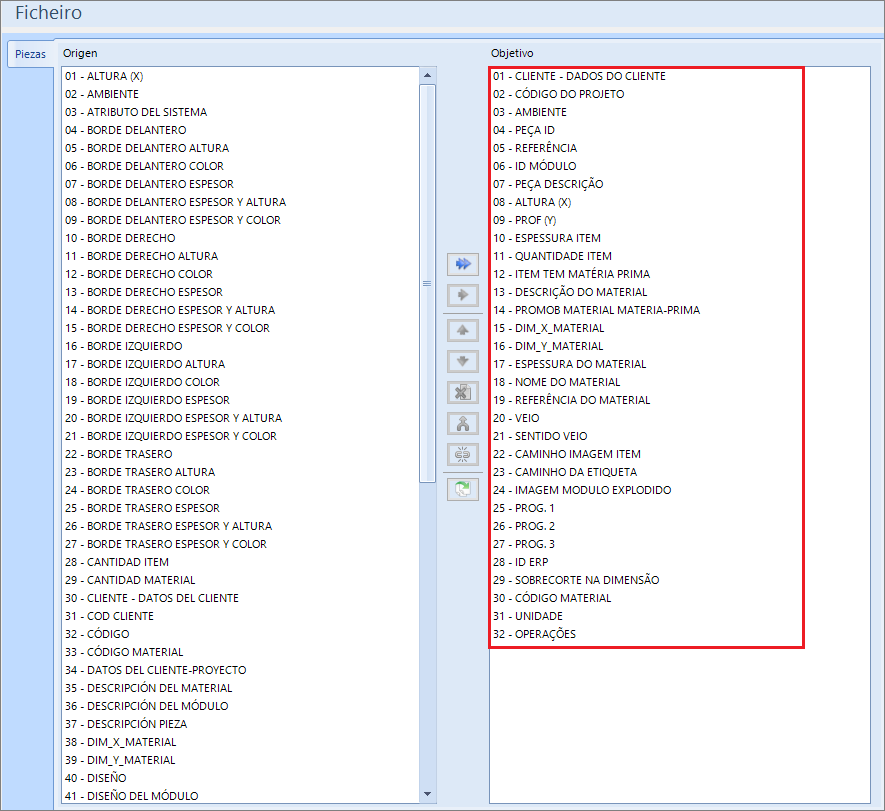The image size is (885, 811).
Task: Select '34 - DATOS DEL CLIENTE-PROYECTO'
Action: (156, 670)
